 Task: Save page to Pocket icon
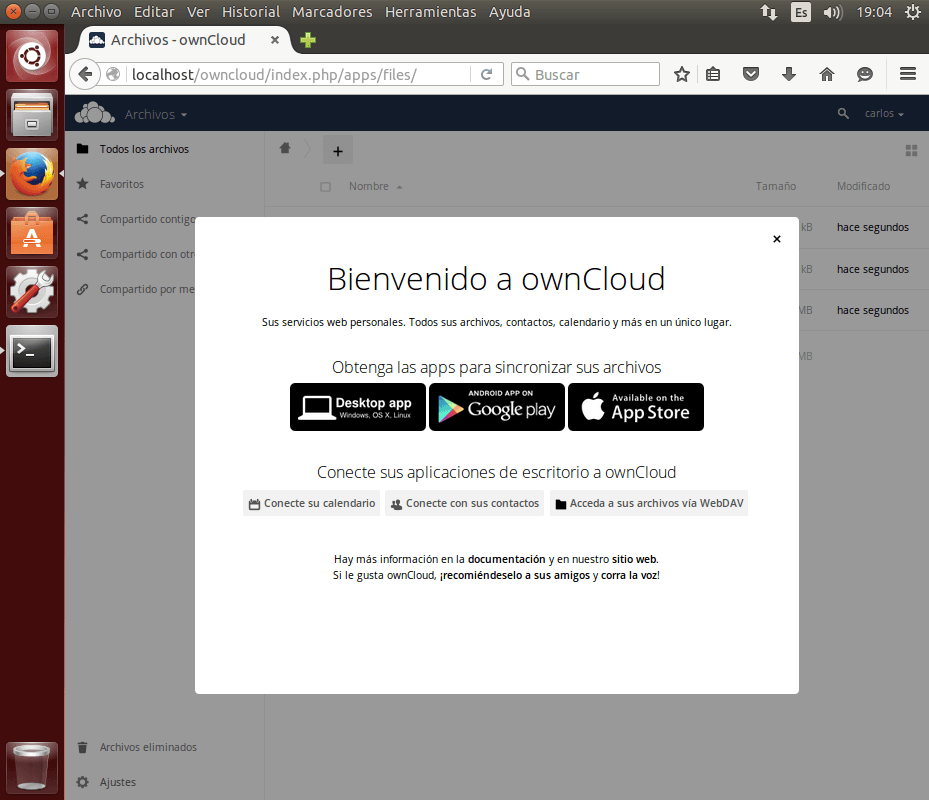(751, 74)
